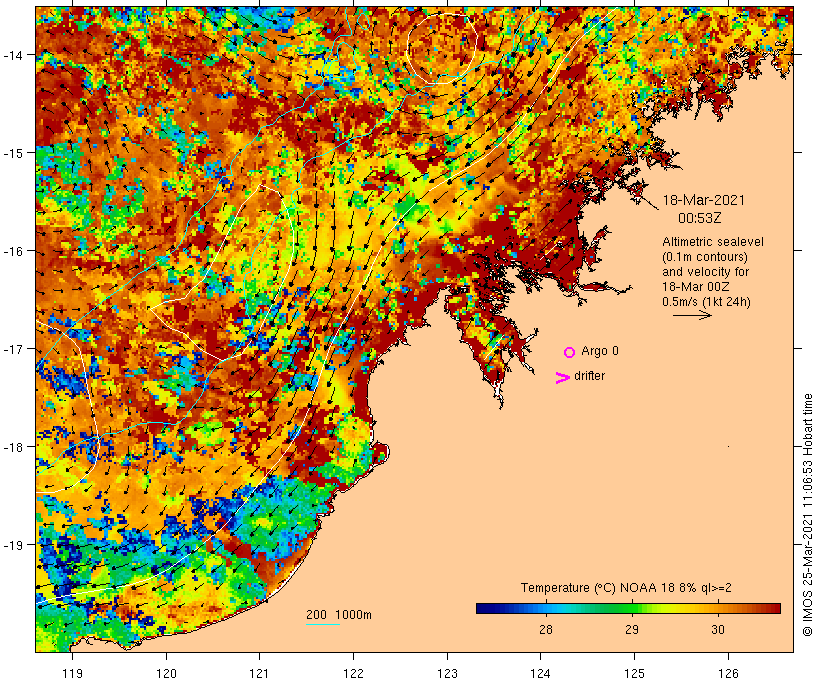Click the magenta drifter legend symbol
The width and height of the screenshot is (820, 680).
563,378
